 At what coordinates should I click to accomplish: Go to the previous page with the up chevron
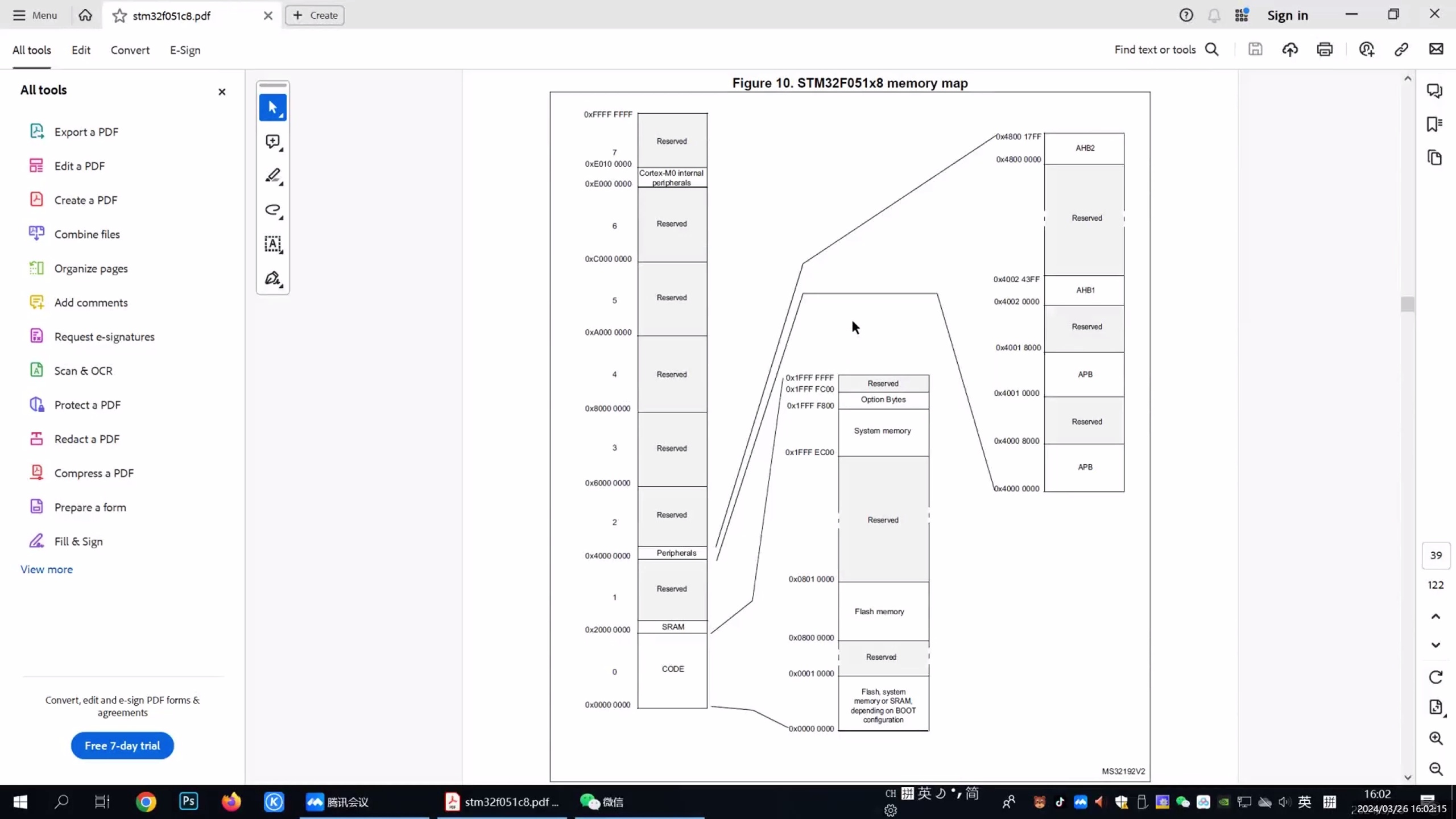click(1436, 617)
